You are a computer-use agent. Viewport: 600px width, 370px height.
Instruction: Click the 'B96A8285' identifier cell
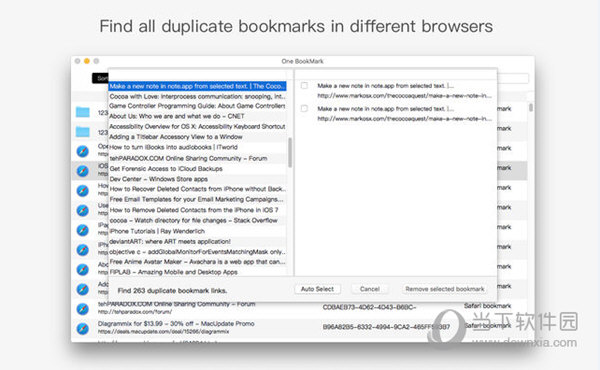tap(386, 327)
